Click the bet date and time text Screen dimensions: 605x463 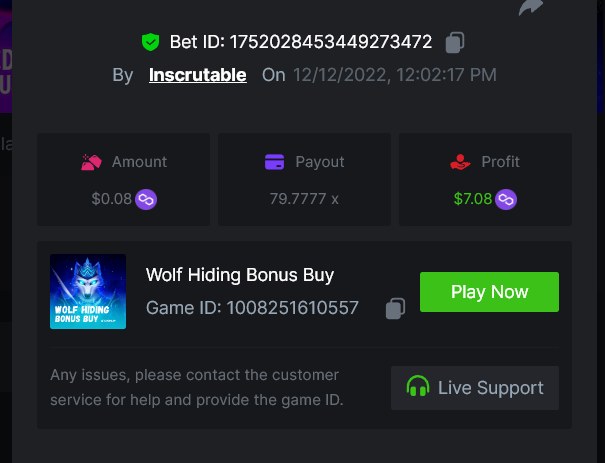[395, 75]
